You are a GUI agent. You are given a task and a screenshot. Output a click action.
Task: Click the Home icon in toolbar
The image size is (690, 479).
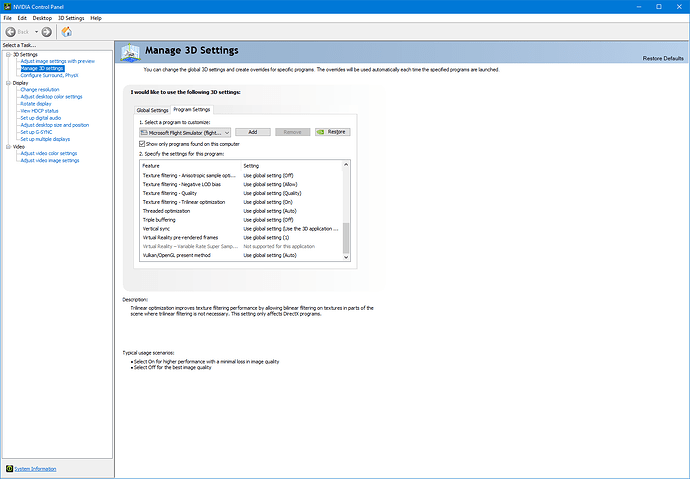click(x=66, y=31)
